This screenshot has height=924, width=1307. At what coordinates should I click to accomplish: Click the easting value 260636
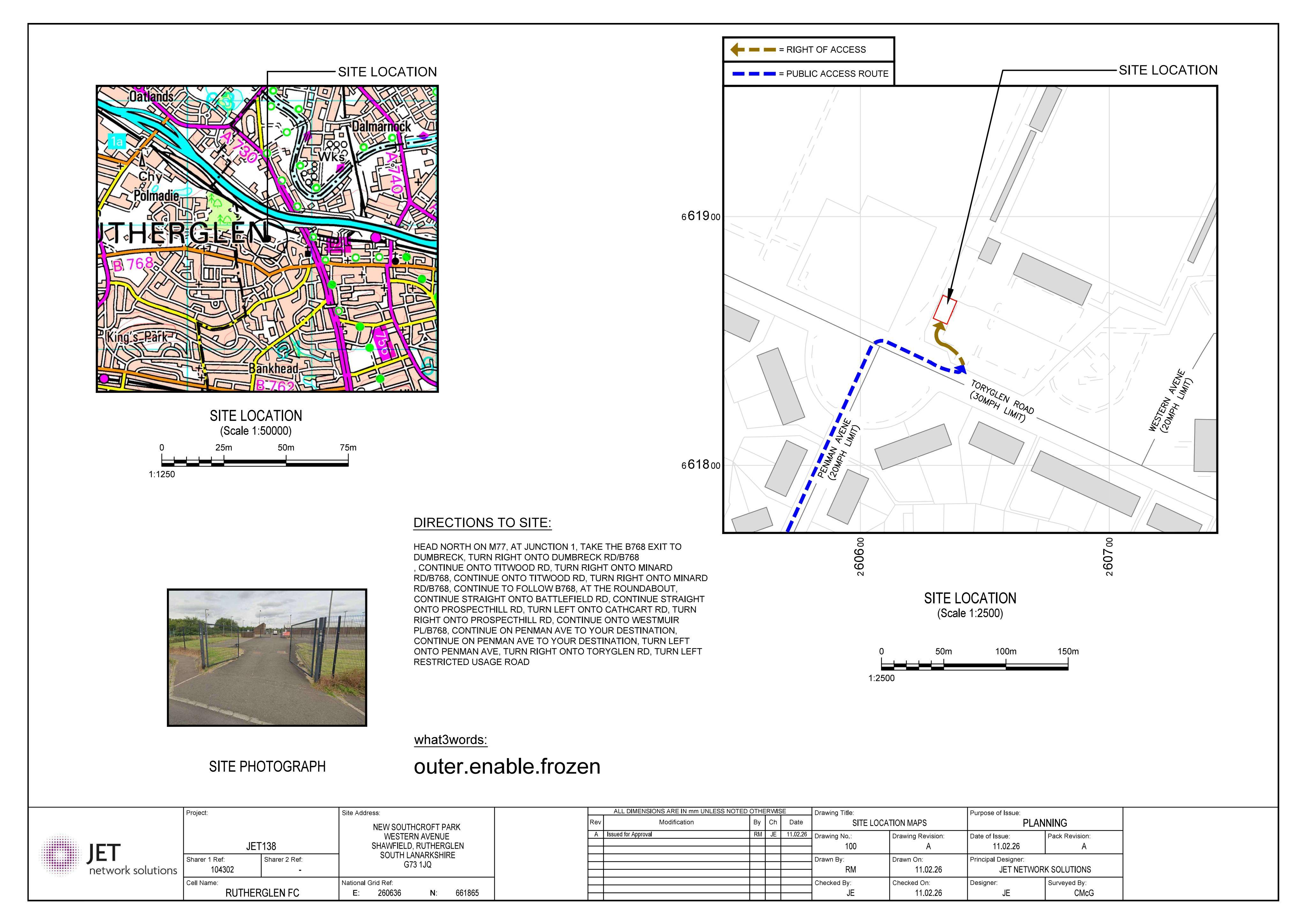(x=389, y=893)
